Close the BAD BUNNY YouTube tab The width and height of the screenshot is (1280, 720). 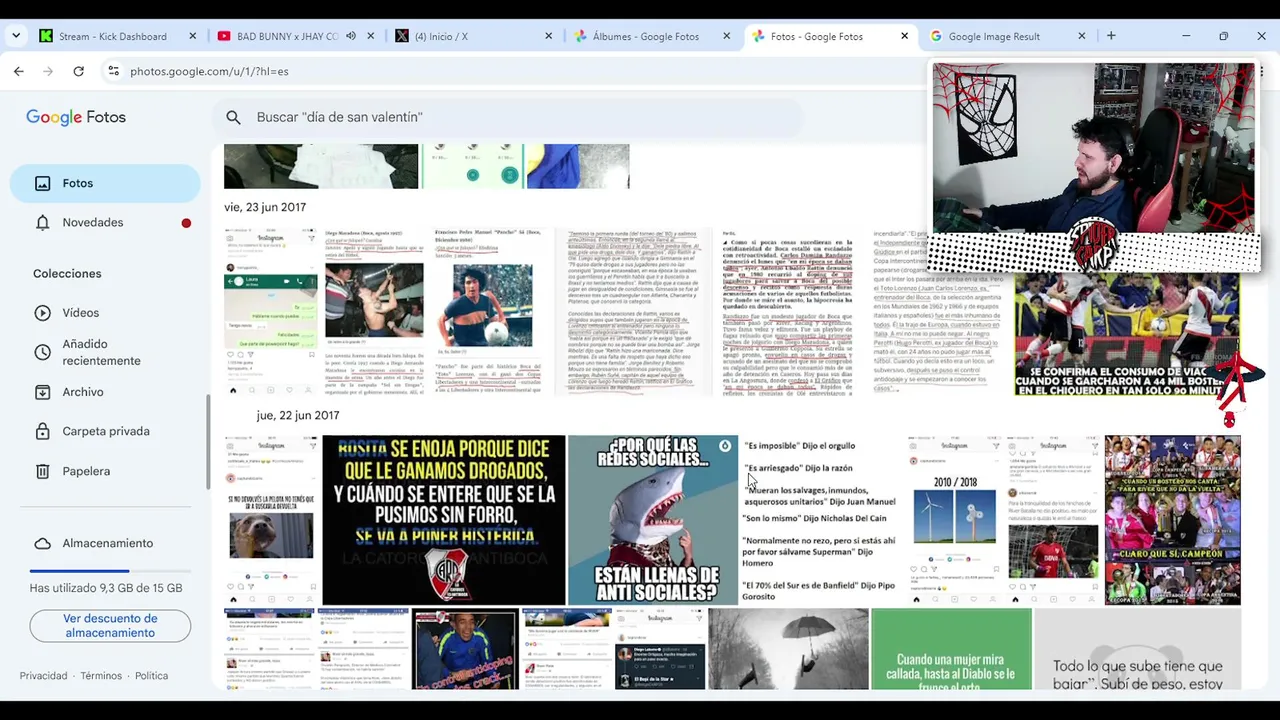[x=371, y=36]
